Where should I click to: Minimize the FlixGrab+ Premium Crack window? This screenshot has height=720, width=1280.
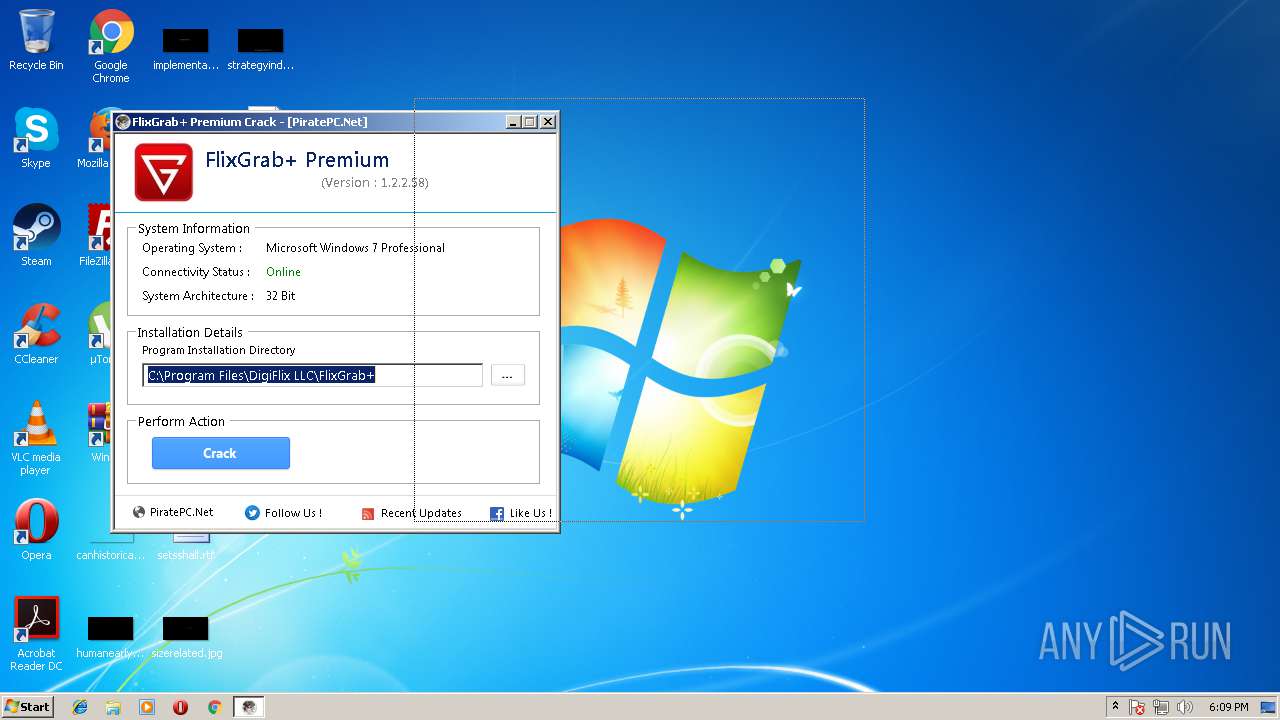pos(513,122)
